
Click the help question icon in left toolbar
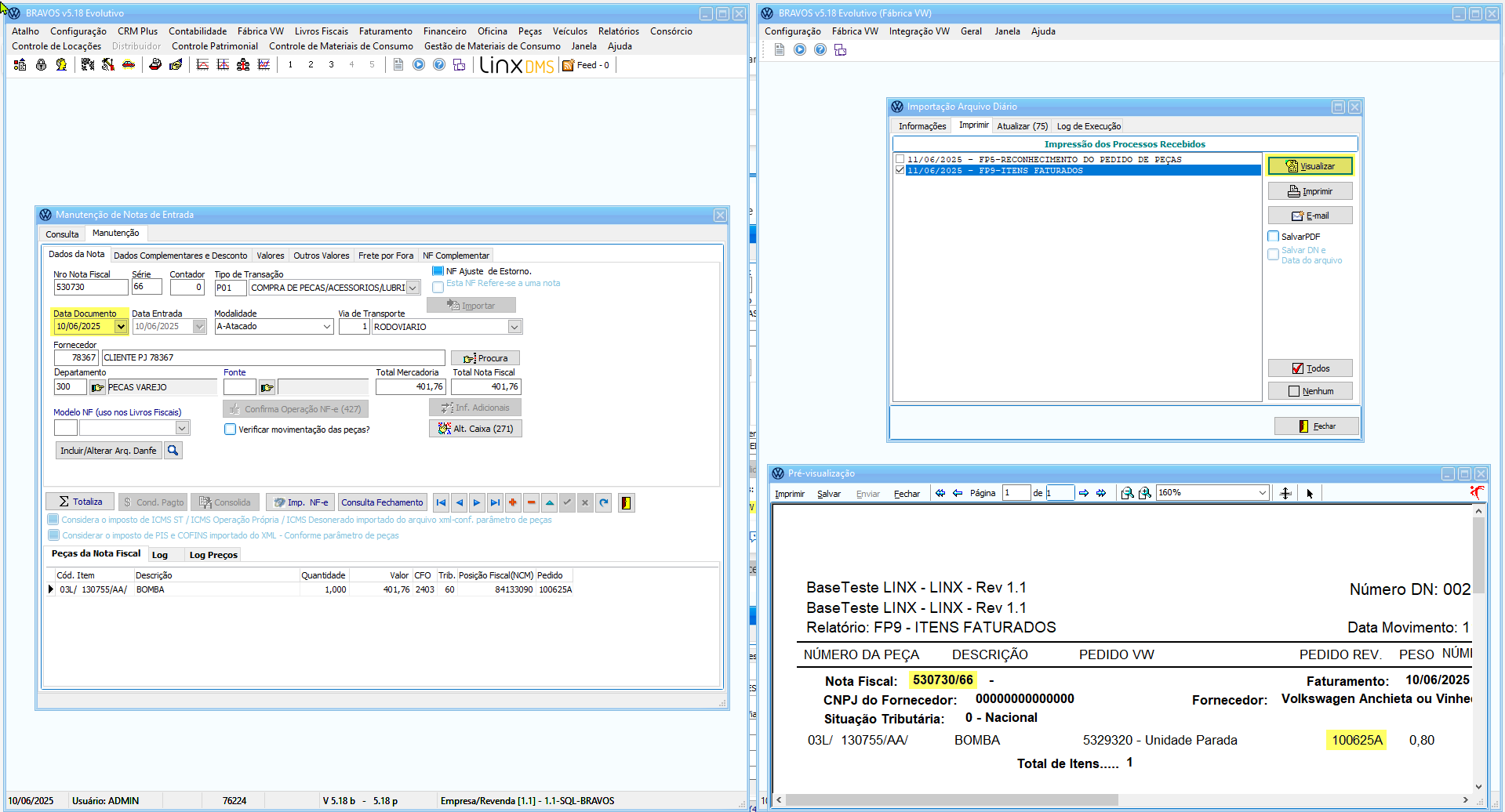(x=439, y=65)
